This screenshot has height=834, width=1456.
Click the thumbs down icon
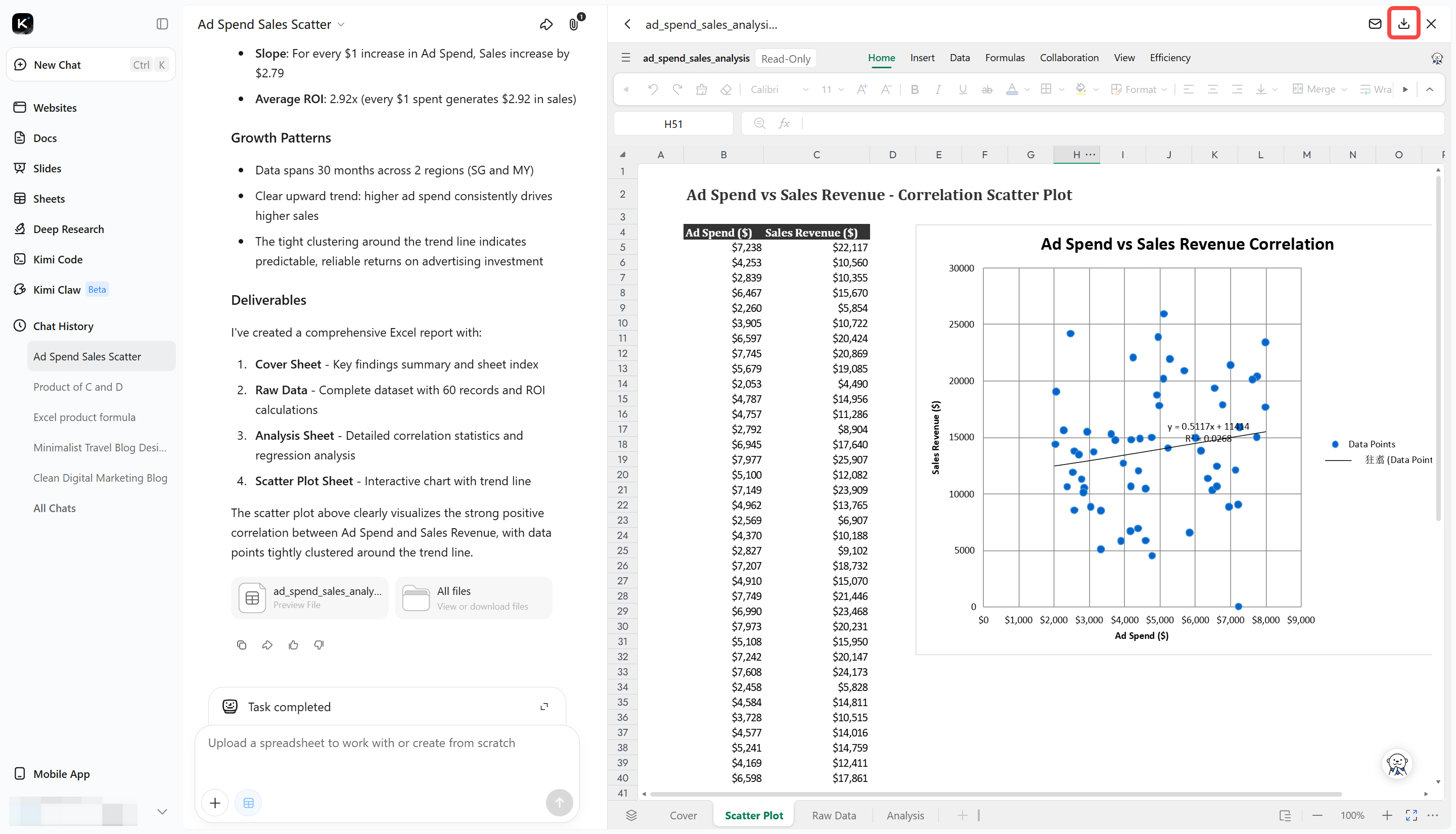click(319, 645)
